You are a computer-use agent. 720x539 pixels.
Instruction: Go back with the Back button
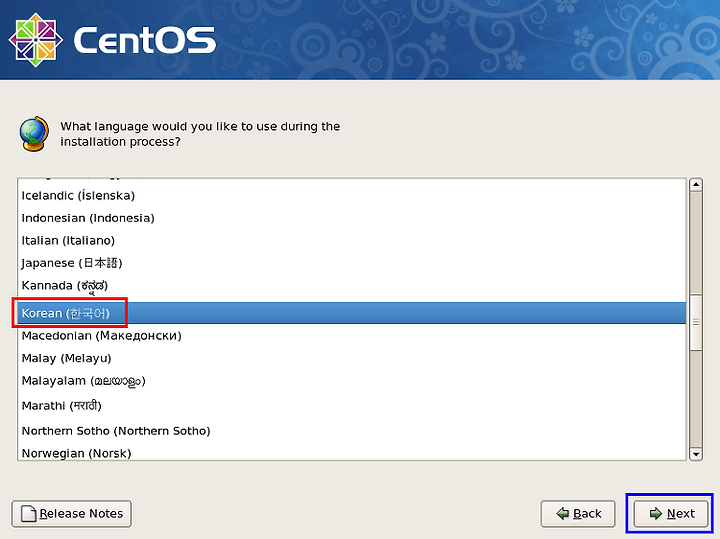coord(578,513)
